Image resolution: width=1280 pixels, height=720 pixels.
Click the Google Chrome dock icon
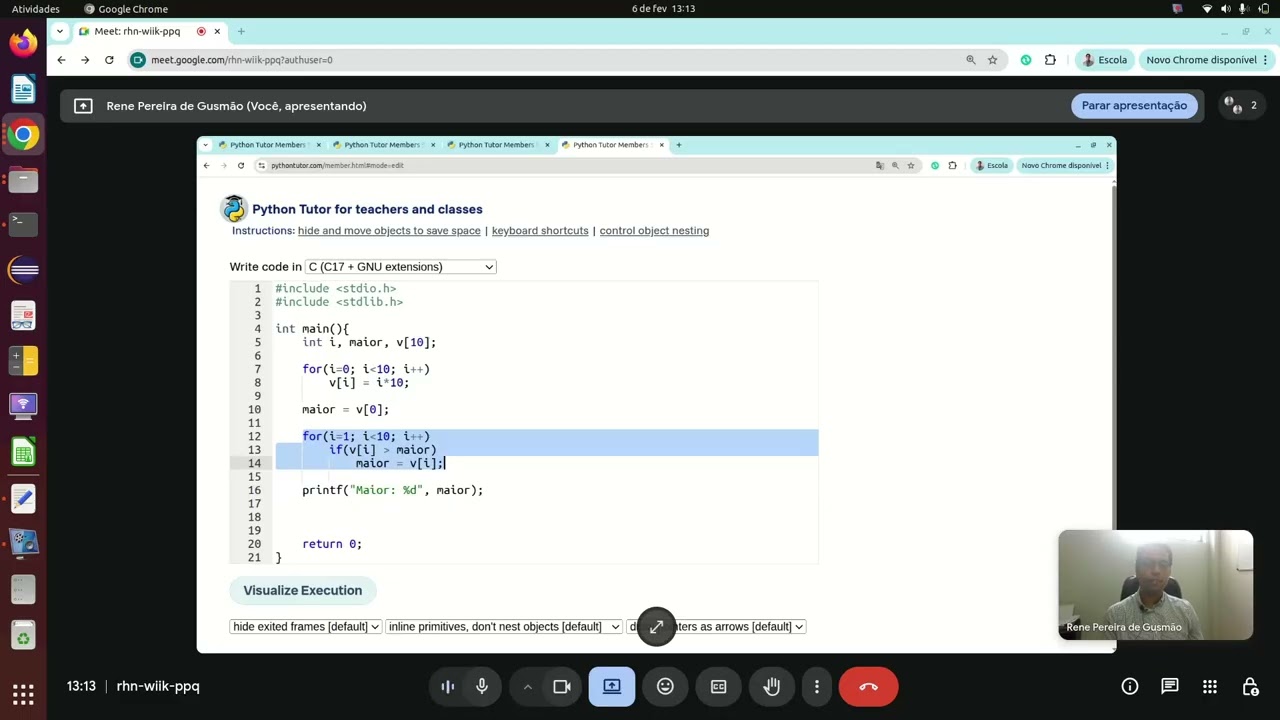tap(23, 135)
